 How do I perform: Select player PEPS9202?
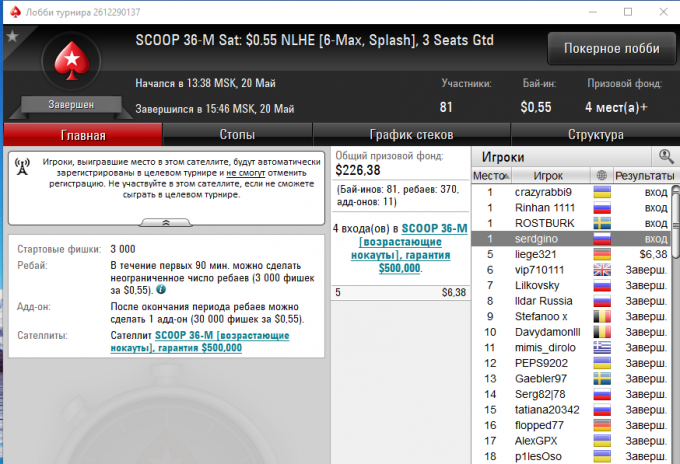(x=571, y=363)
